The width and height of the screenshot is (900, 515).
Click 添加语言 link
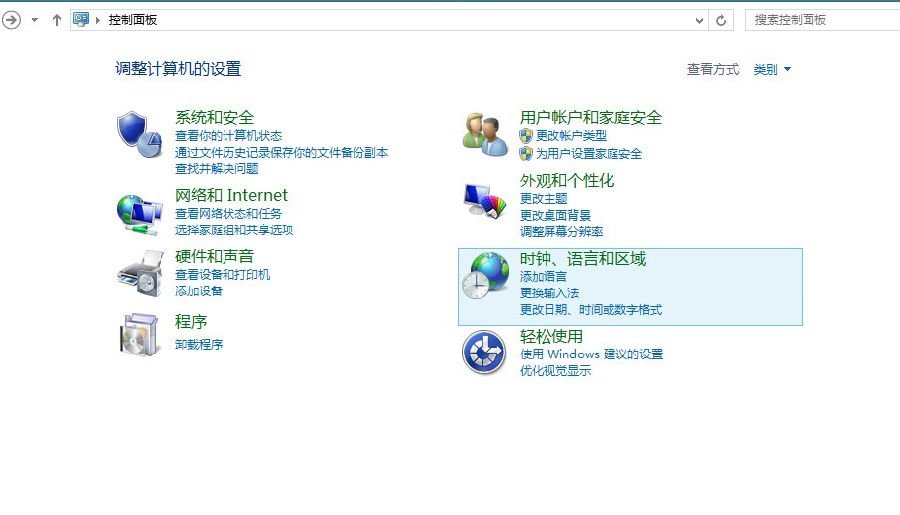(x=543, y=277)
